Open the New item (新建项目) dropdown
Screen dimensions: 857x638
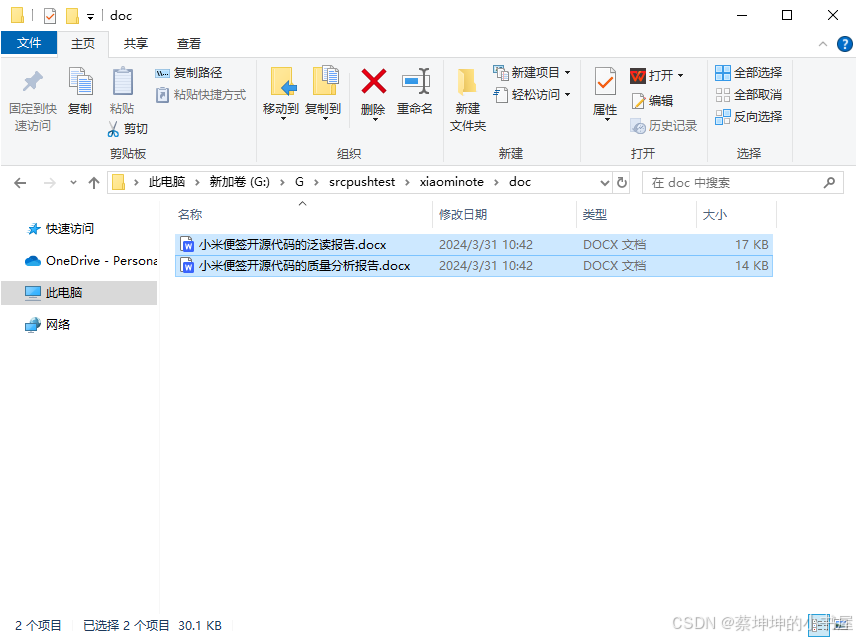click(x=532, y=73)
